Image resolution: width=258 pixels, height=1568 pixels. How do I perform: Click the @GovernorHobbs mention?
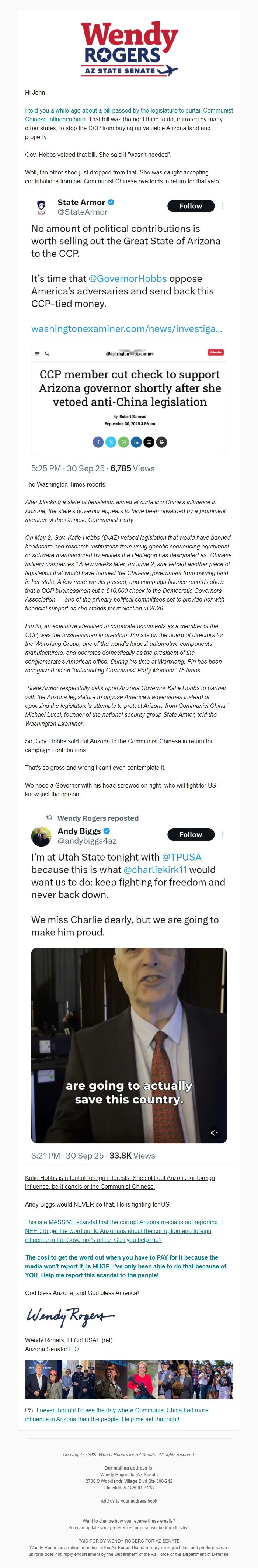(x=127, y=278)
